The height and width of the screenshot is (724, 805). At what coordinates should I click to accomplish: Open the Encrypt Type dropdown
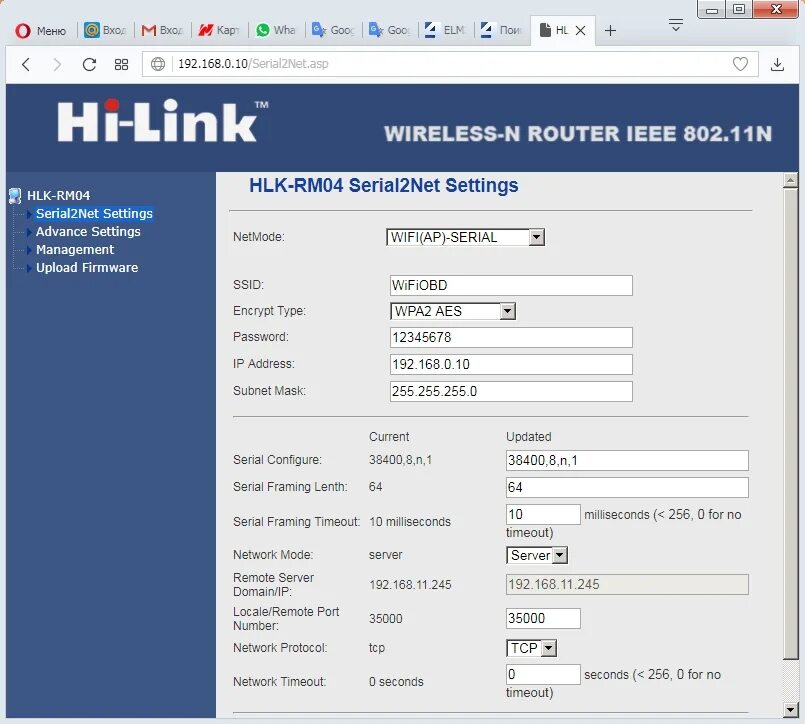pos(507,311)
